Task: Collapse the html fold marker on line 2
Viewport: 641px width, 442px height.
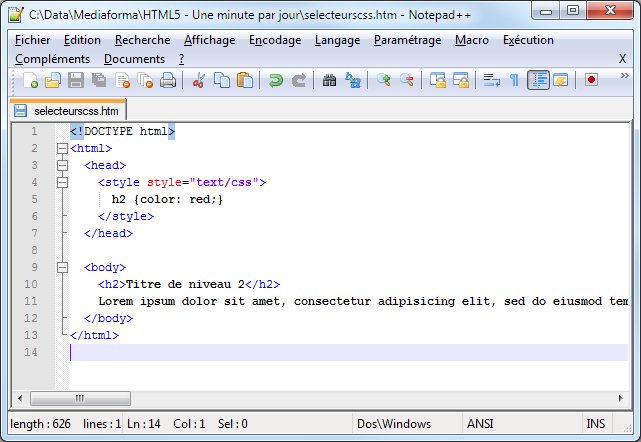Action: click(x=62, y=148)
